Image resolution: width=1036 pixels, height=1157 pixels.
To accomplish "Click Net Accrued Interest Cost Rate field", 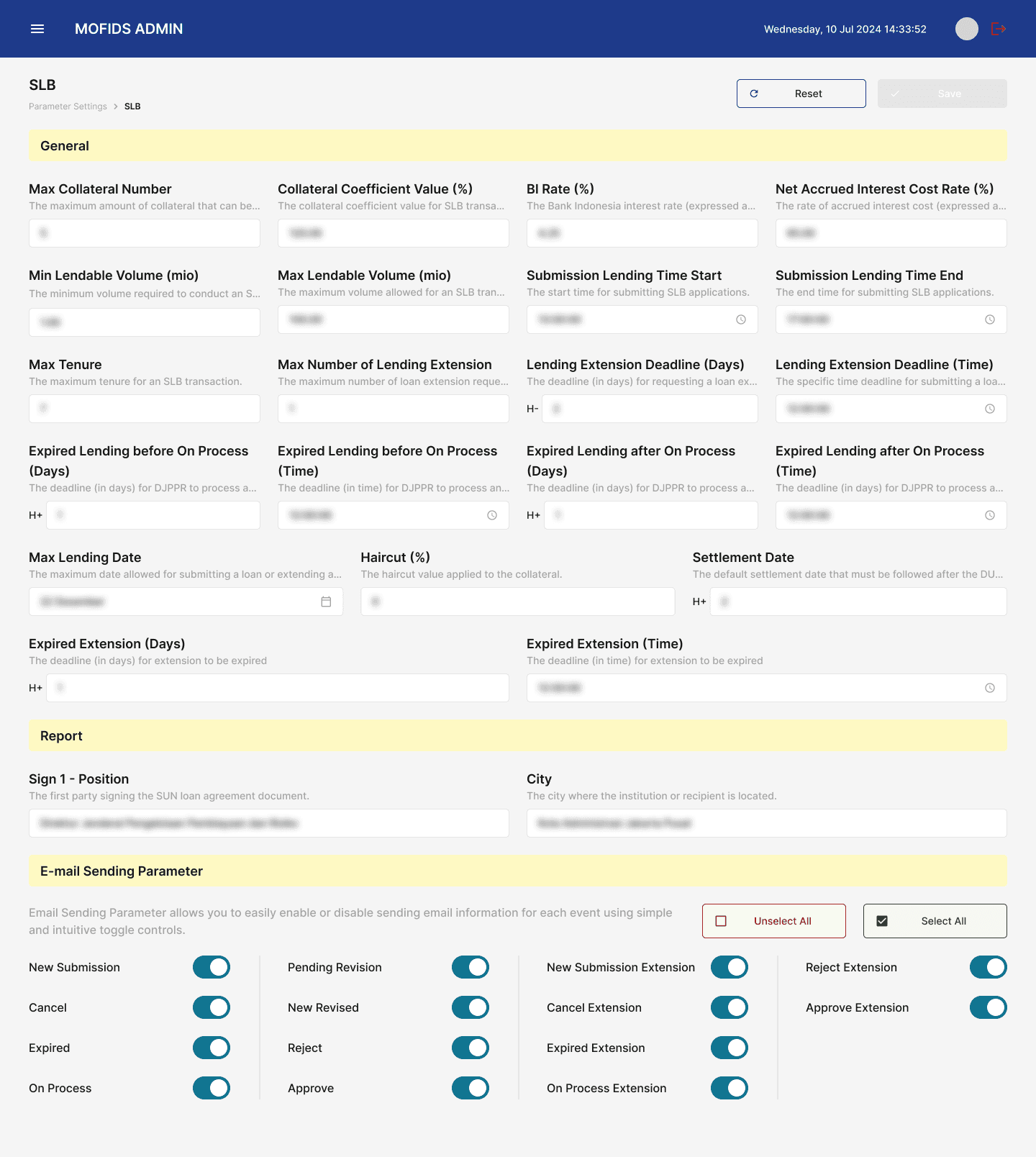I will 891,233.
